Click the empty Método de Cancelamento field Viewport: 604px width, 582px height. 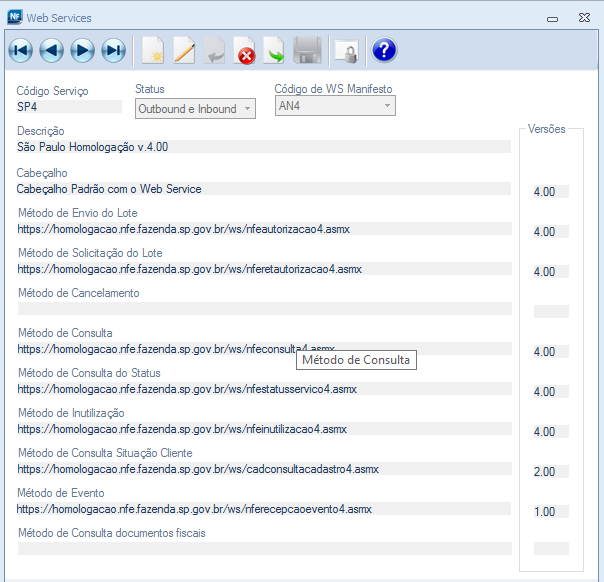[263, 309]
